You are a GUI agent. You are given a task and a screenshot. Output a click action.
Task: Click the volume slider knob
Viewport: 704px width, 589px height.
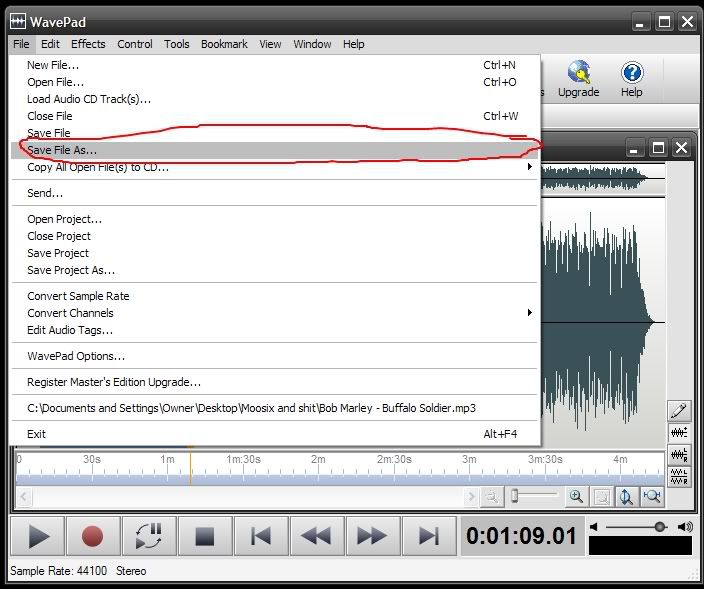point(660,527)
